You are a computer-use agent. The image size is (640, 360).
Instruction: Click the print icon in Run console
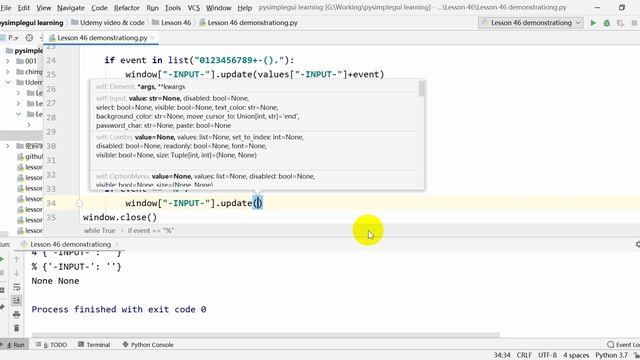point(16,314)
